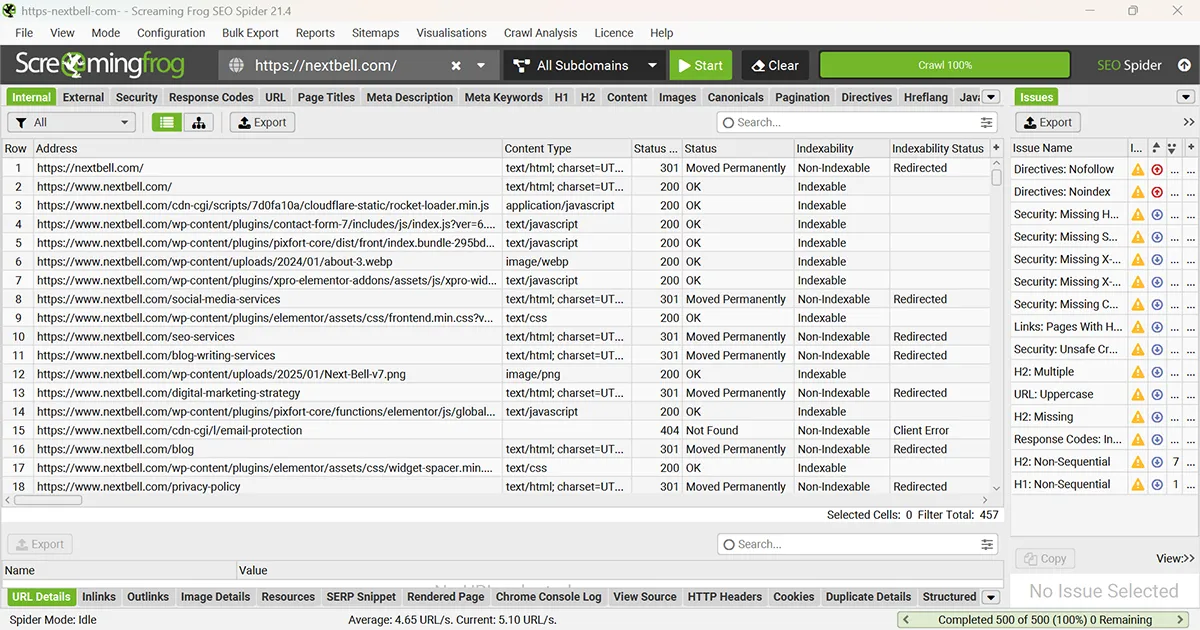This screenshot has height=630, width=1200.
Task: Switch to list view icon
Action: point(167,122)
